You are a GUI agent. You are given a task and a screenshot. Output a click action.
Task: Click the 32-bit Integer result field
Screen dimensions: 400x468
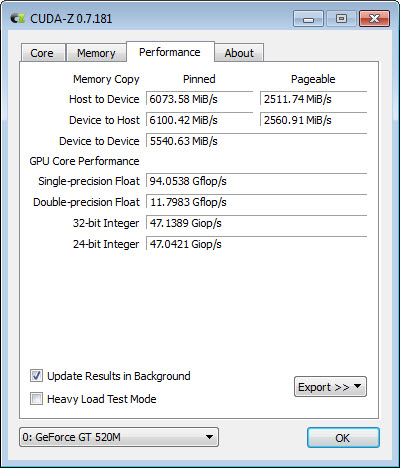click(x=256, y=223)
